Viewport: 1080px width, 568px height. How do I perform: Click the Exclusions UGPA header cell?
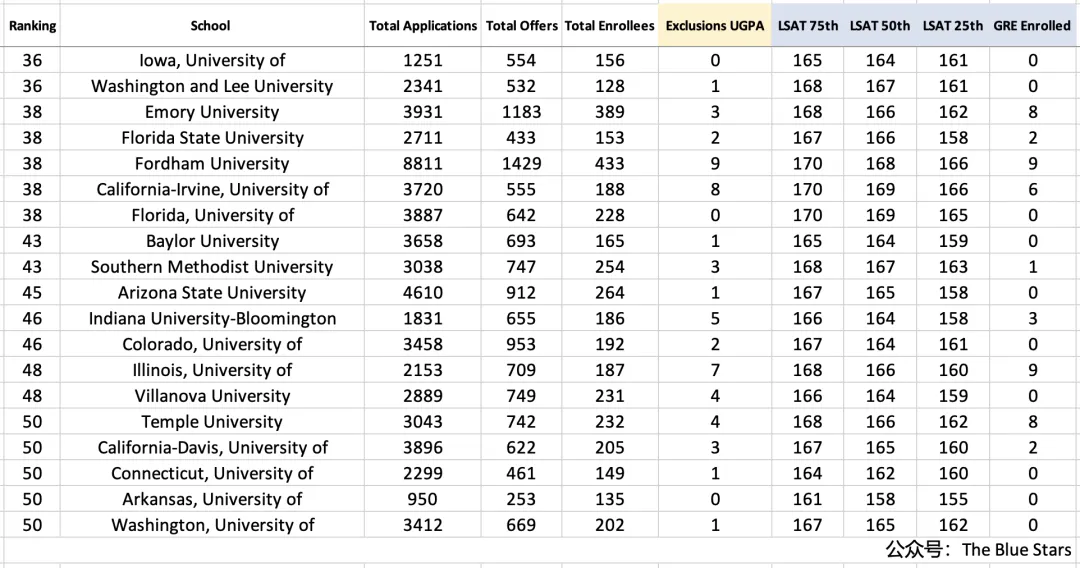(x=715, y=26)
